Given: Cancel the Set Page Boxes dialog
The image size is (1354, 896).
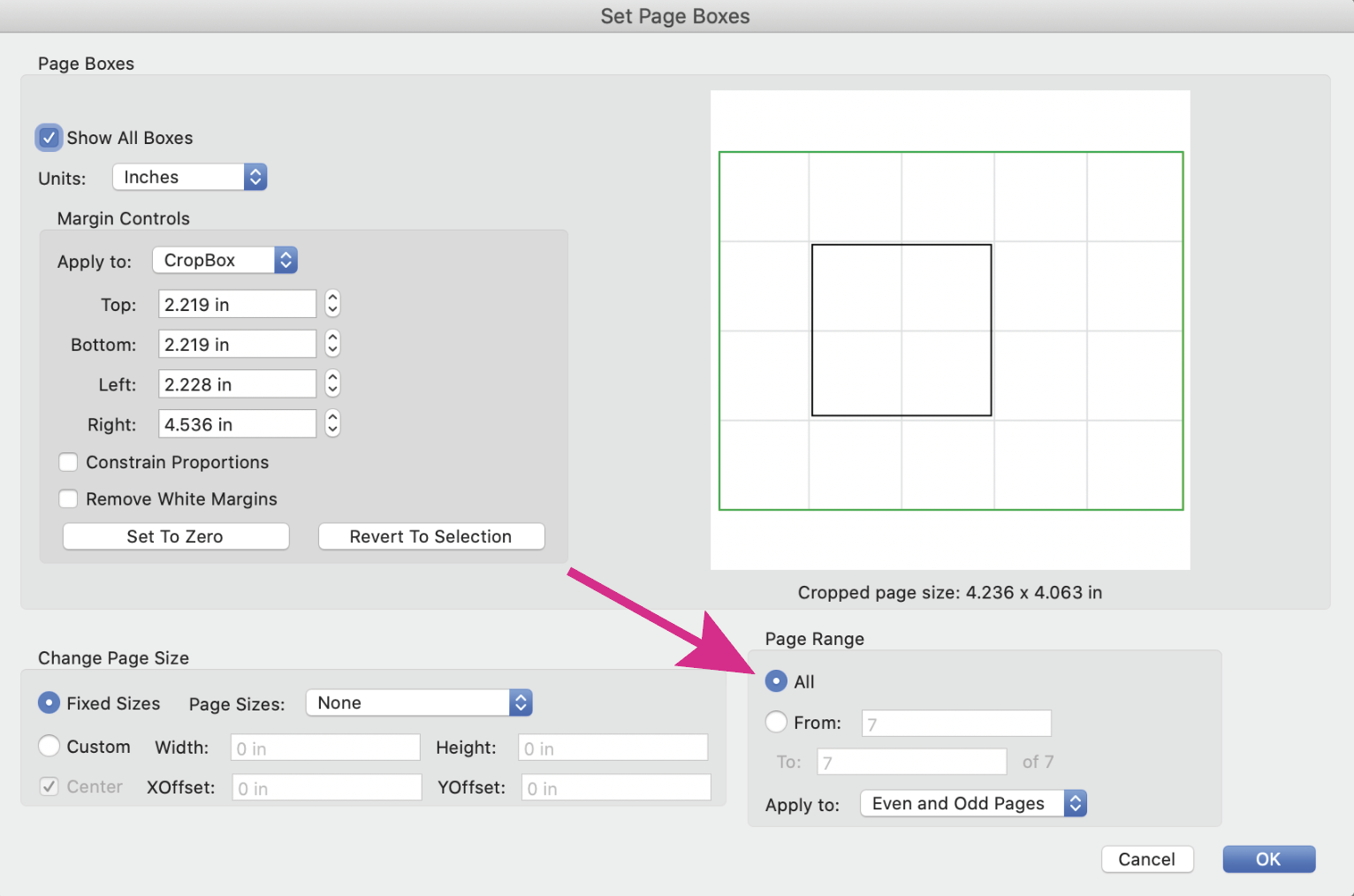Looking at the screenshot, I should coord(1146,859).
